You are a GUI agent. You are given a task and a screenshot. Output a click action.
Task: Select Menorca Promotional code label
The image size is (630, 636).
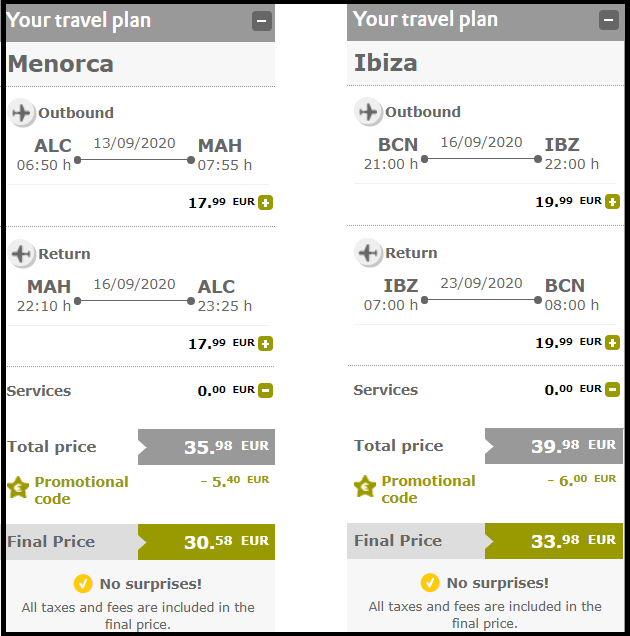pyautogui.click(x=81, y=490)
